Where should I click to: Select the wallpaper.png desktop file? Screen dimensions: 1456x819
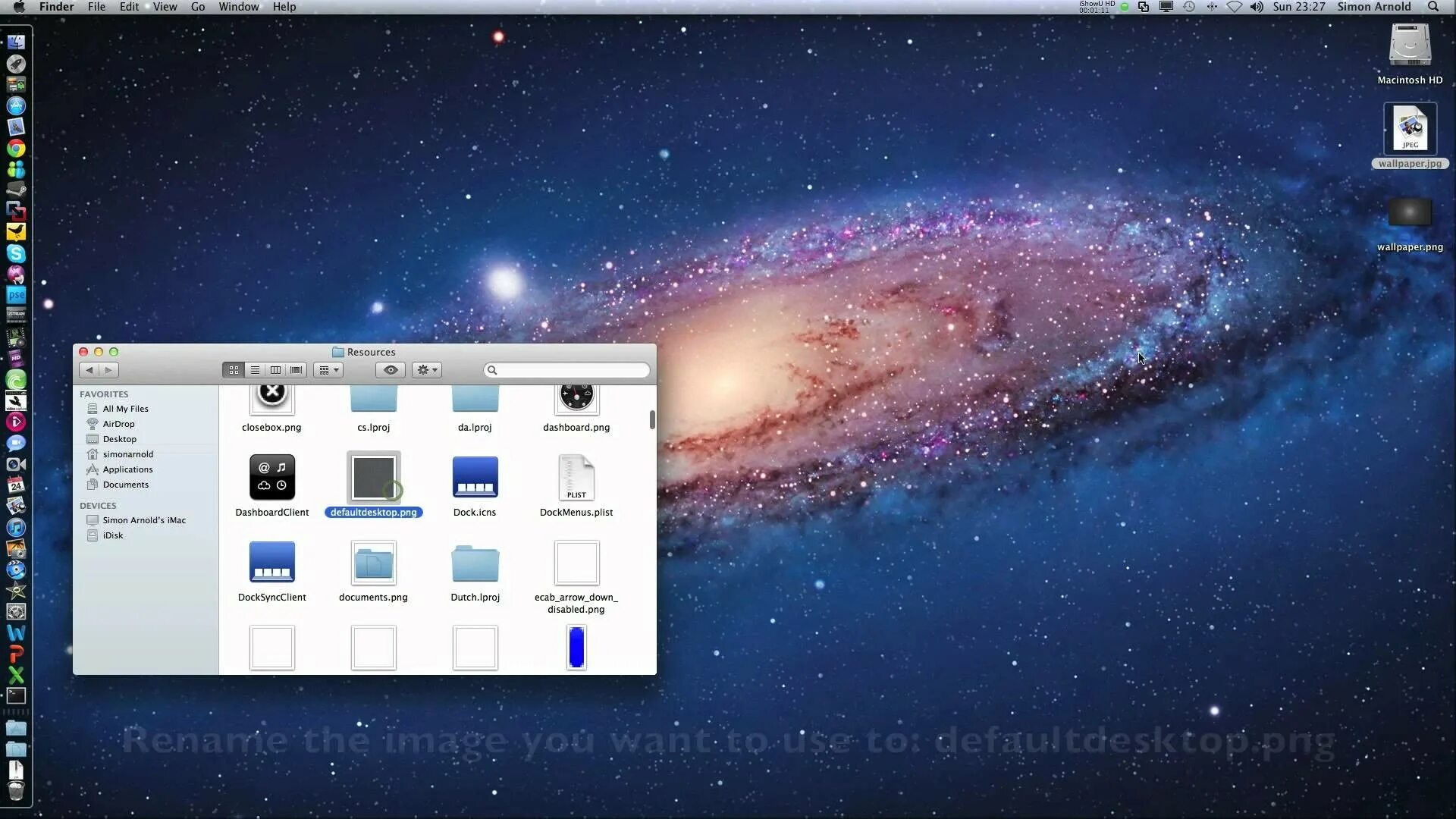click(x=1410, y=214)
